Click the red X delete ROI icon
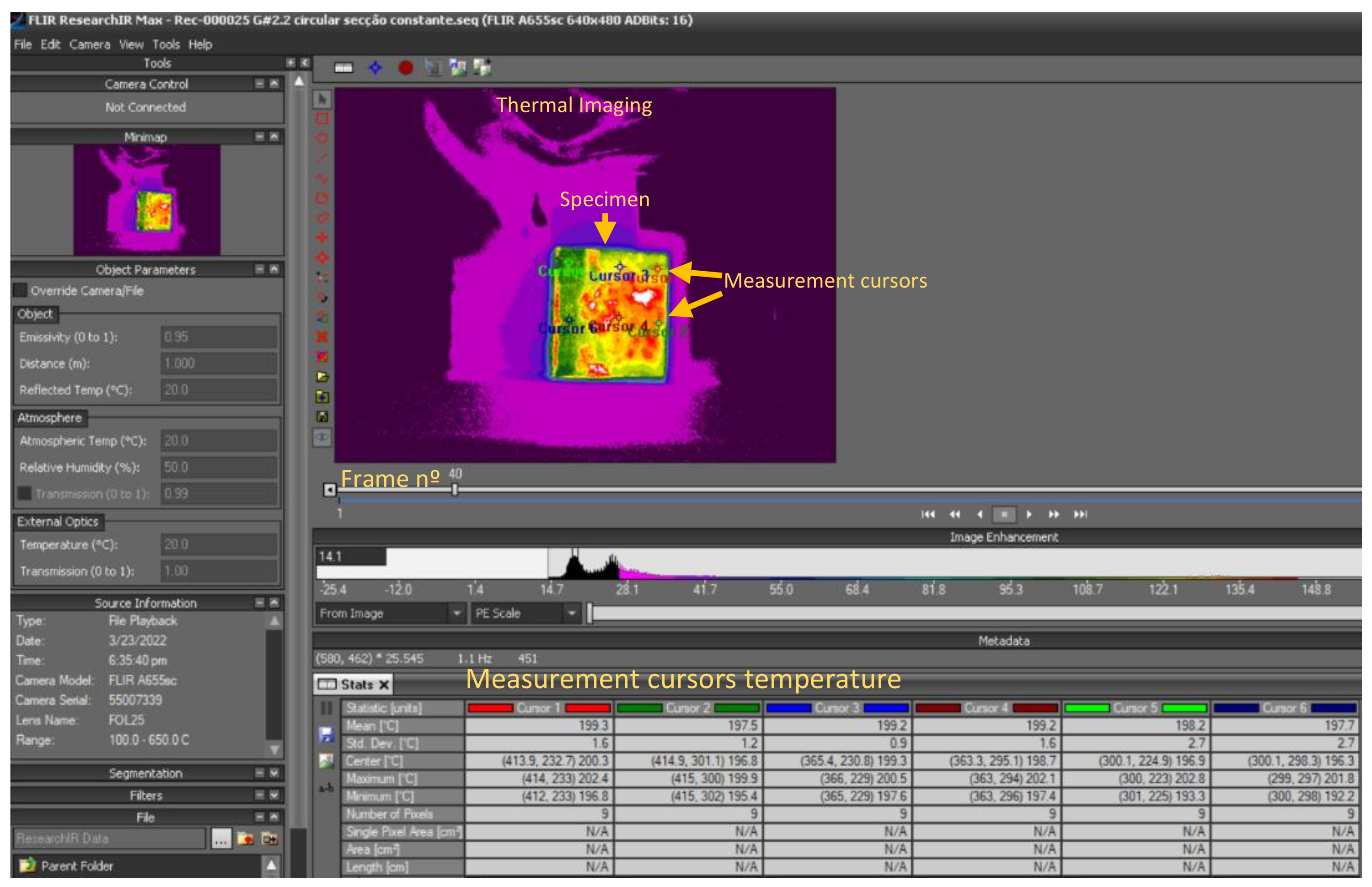 pyautogui.click(x=322, y=337)
